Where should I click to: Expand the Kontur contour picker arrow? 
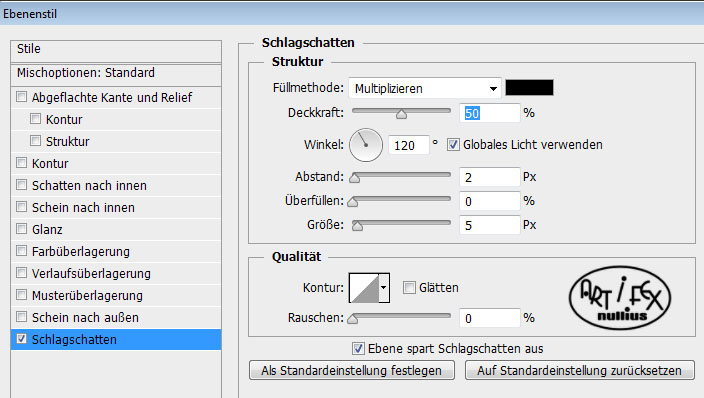point(384,288)
